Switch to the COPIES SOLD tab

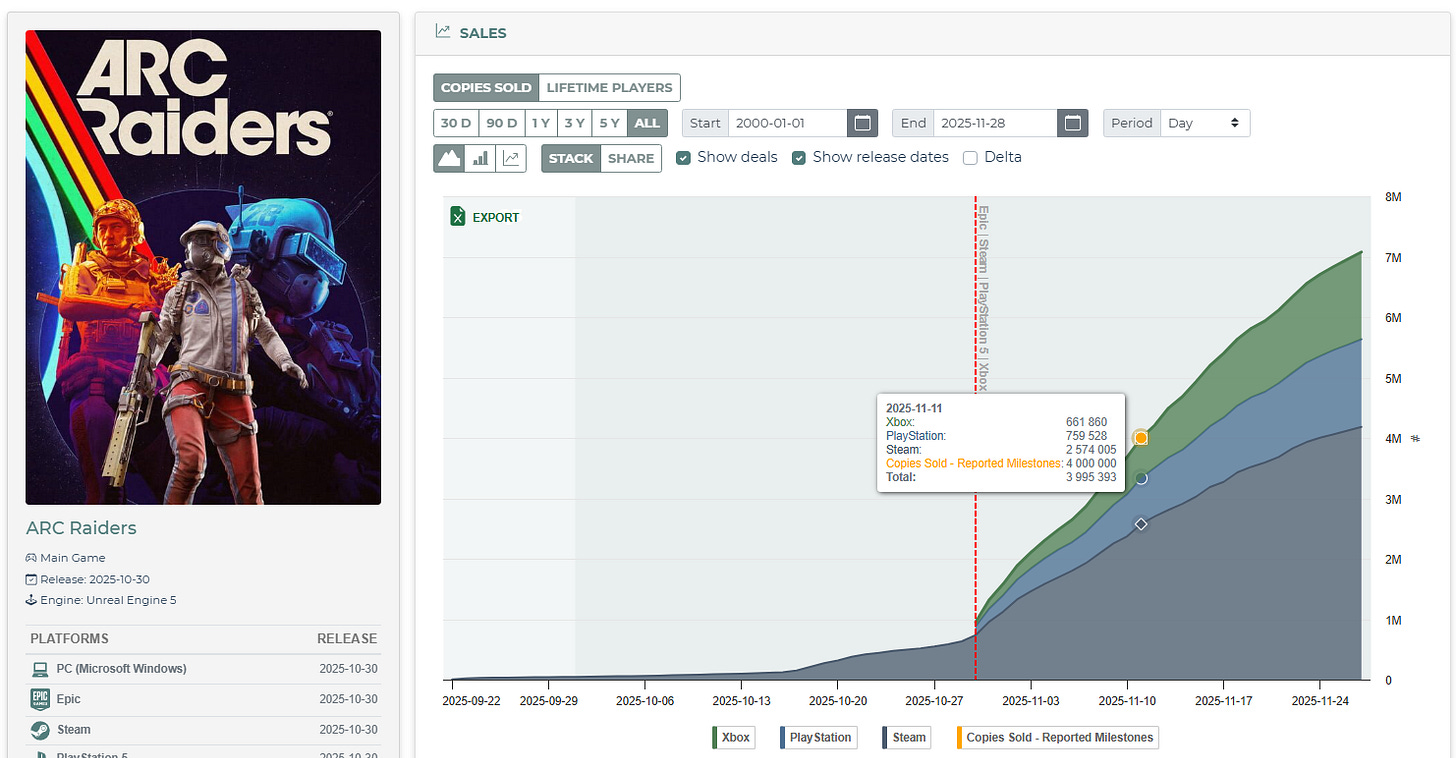(486, 87)
